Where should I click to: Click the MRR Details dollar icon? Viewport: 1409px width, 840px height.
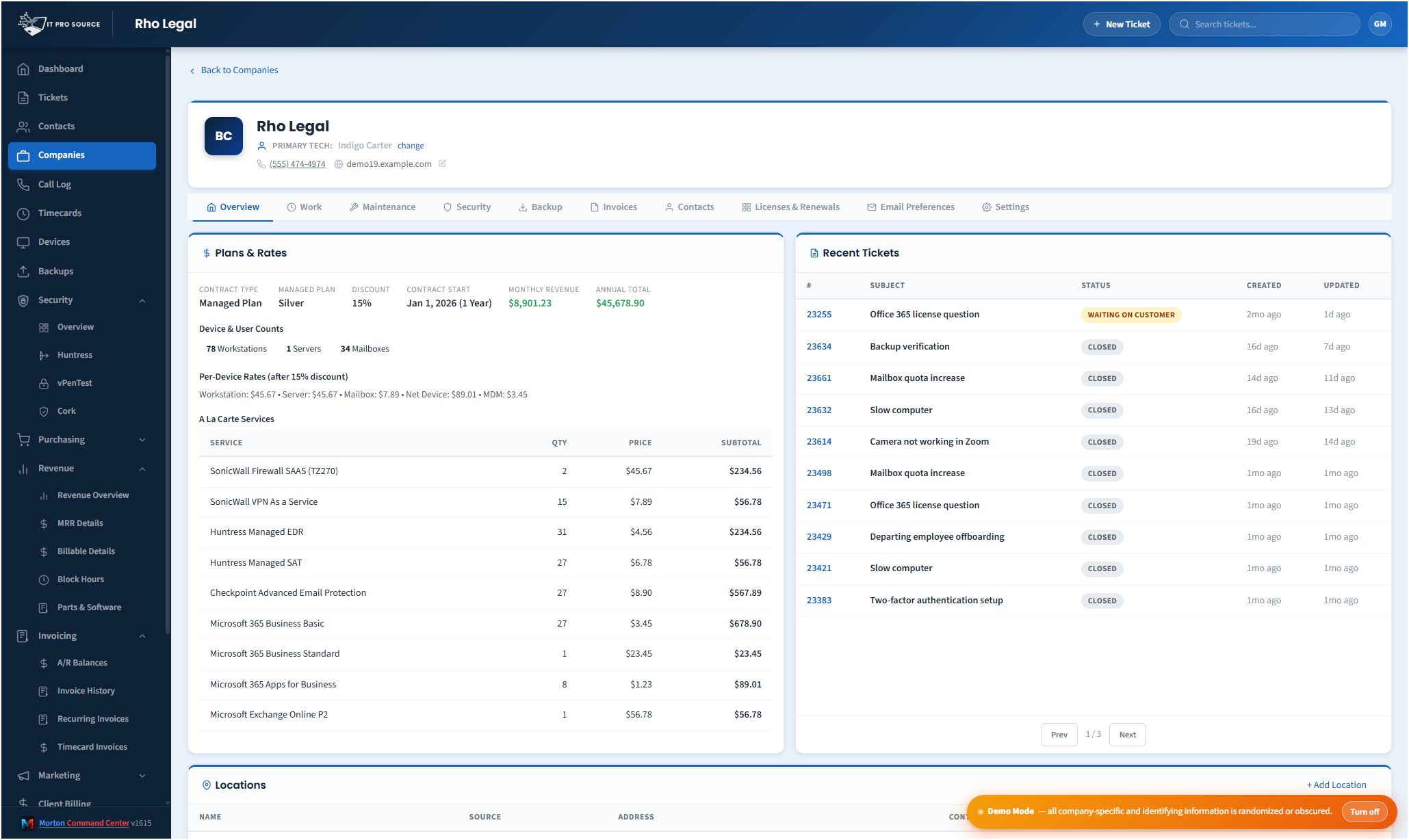coord(44,523)
